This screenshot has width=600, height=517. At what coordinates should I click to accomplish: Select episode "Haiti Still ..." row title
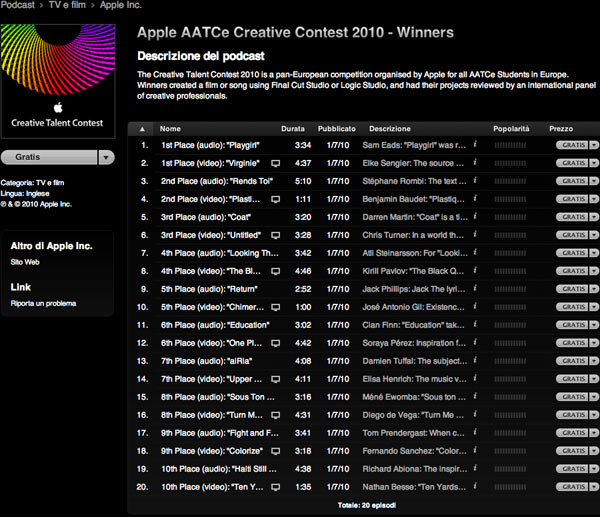pyautogui.click(x=218, y=469)
